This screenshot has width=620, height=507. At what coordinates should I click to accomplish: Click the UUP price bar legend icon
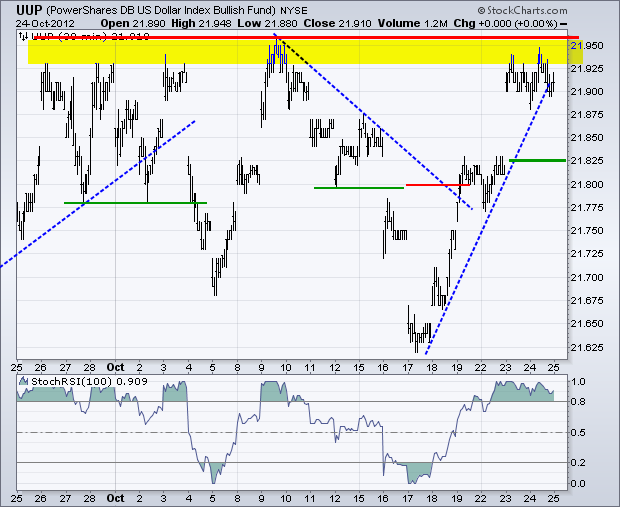coord(23,36)
